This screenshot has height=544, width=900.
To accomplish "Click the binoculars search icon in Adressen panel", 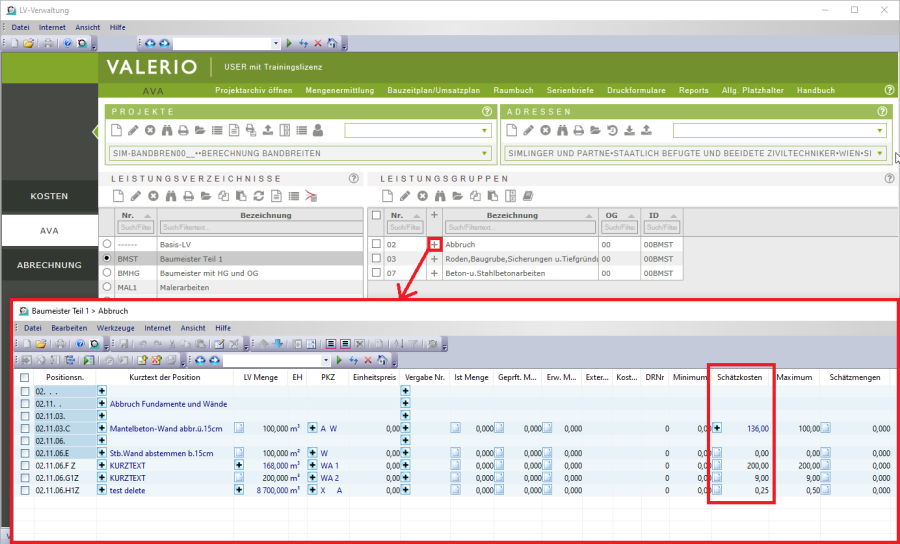I will (561, 131).
